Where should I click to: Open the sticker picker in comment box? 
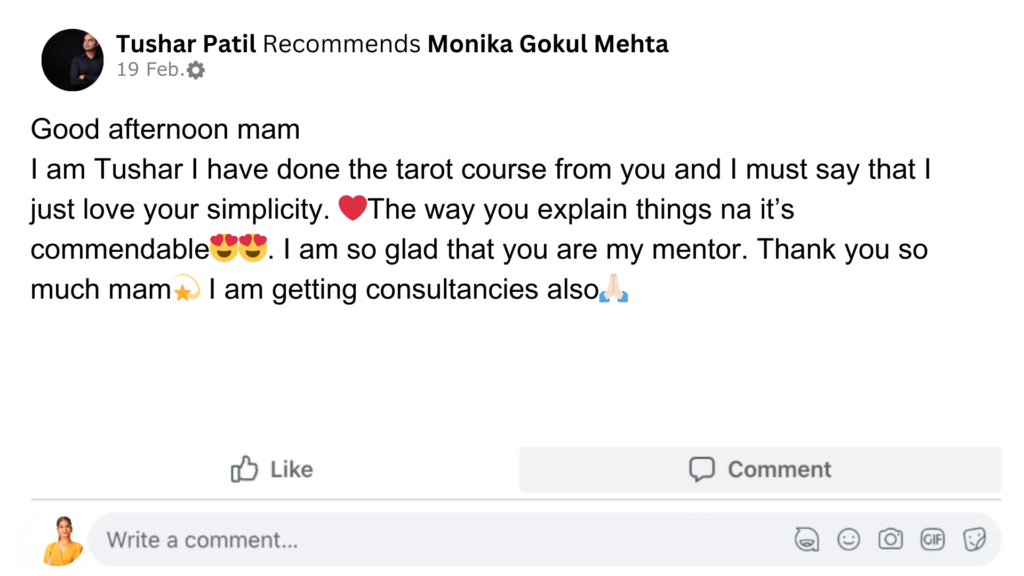pyautogui.click(x=974, y=540)
